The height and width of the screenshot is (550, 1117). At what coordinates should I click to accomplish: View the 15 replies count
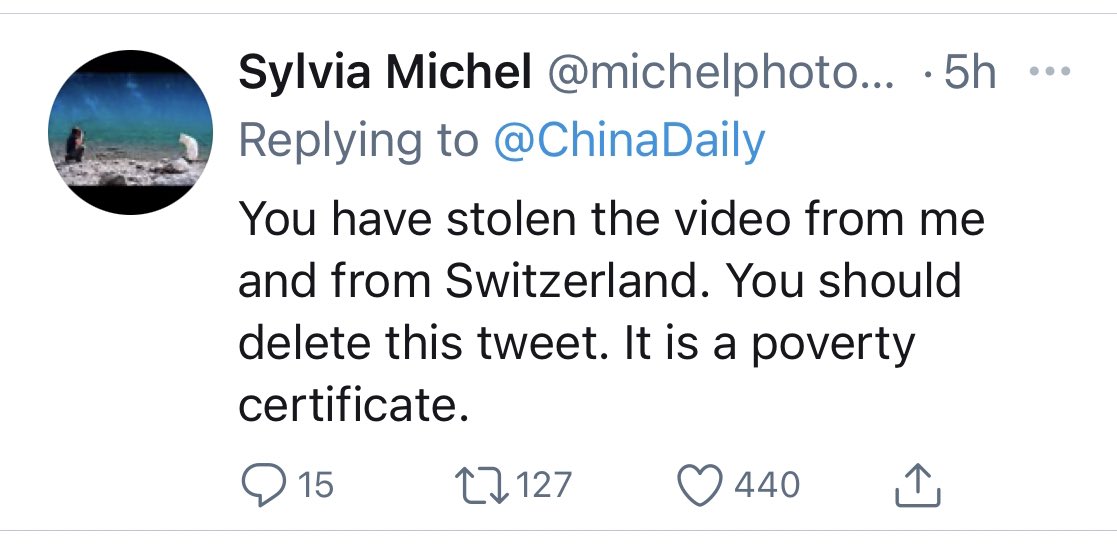[x=315, y=485]
